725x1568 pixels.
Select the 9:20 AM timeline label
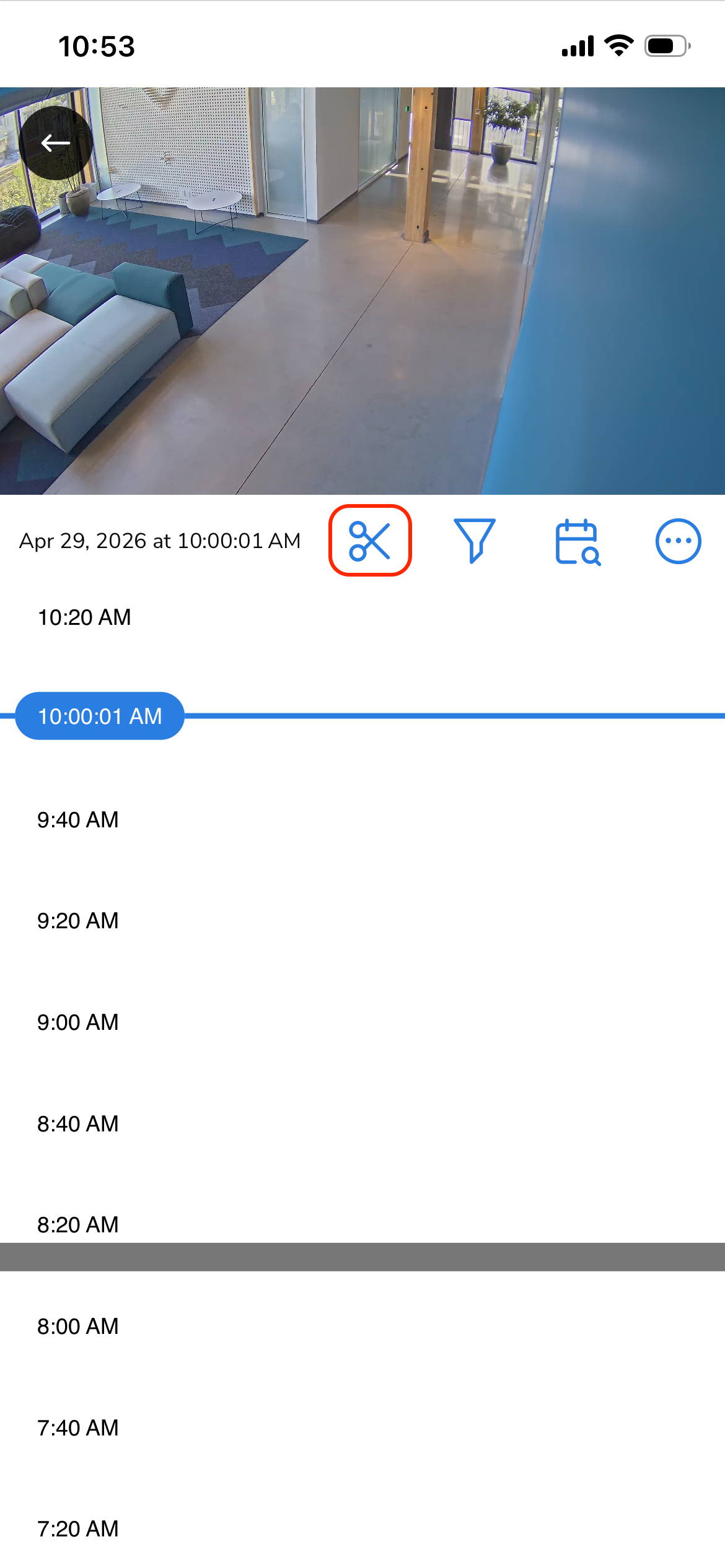(78, 921)
